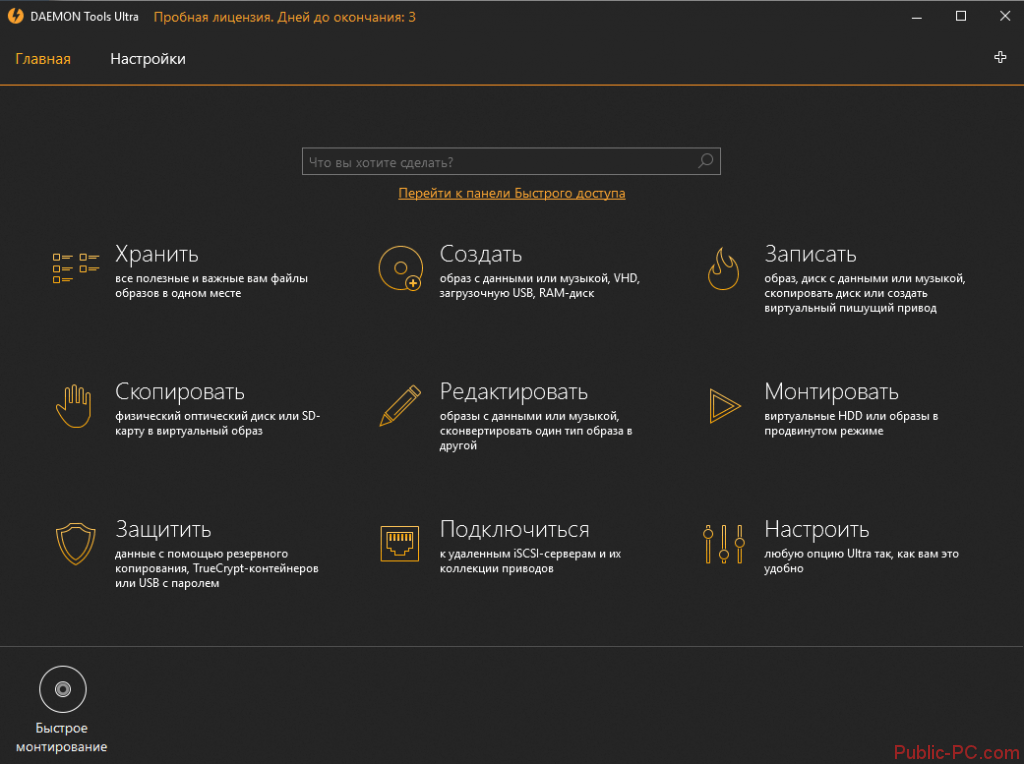Click the Записать flame icon
This screenshot has height=764, width=1024.
(x=723, y=268)
